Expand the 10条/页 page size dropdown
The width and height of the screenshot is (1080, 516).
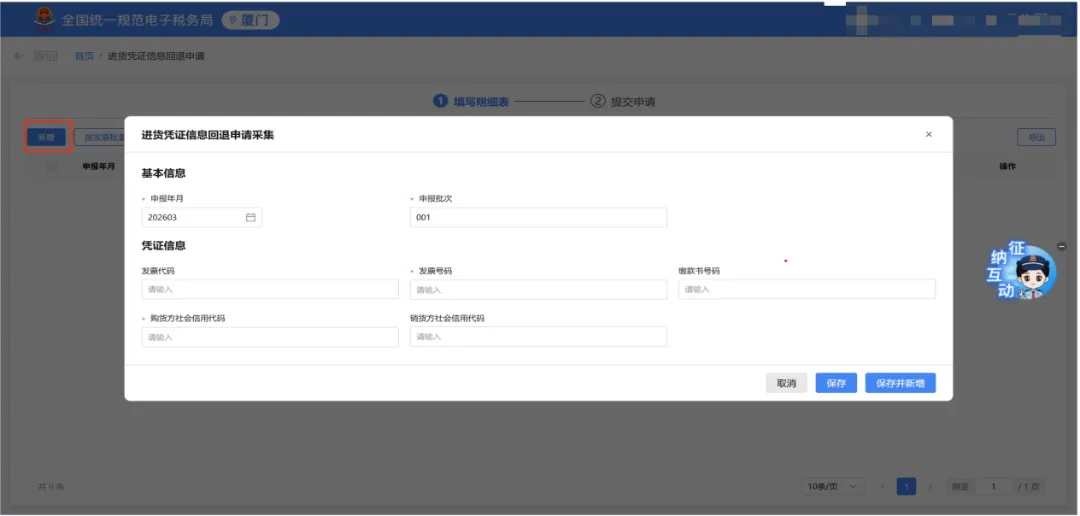833,486
